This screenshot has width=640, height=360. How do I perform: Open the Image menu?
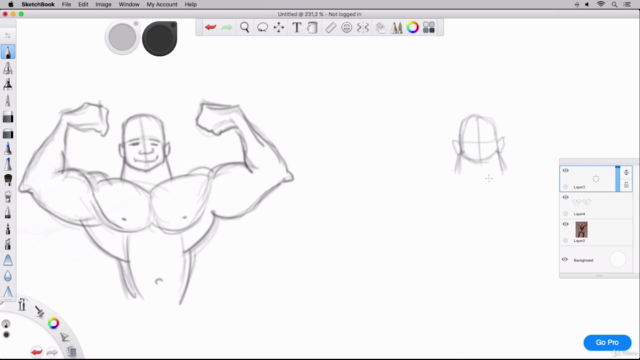103,4
